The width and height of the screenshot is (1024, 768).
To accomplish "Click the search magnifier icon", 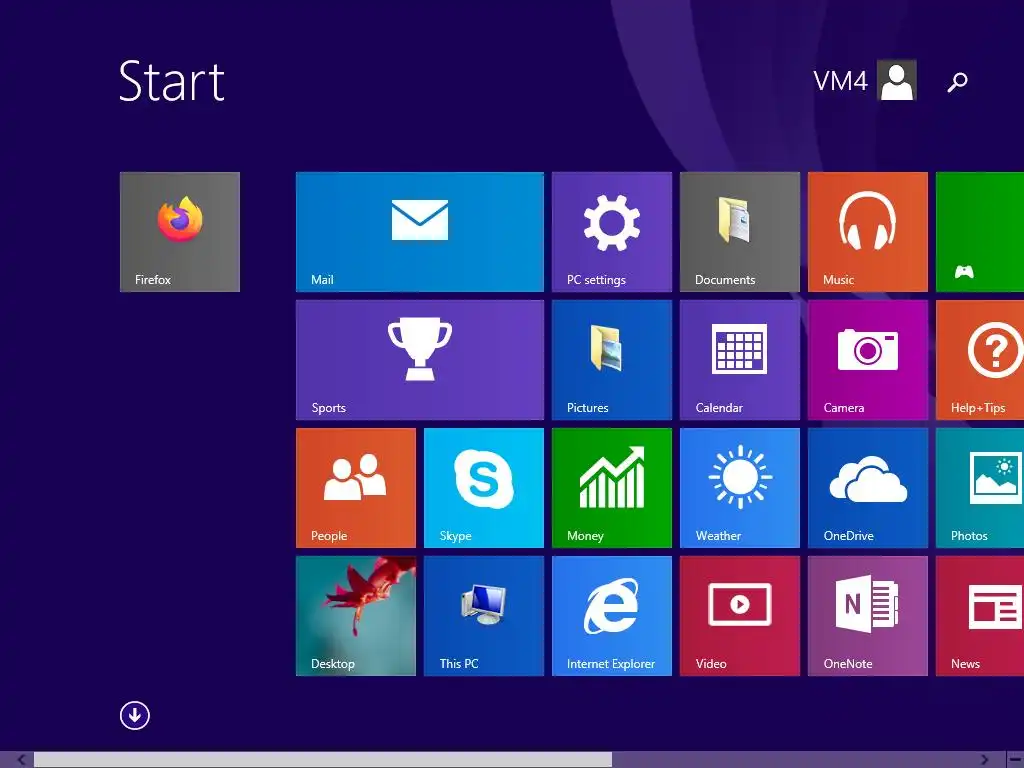I will (x=957, y=82).
